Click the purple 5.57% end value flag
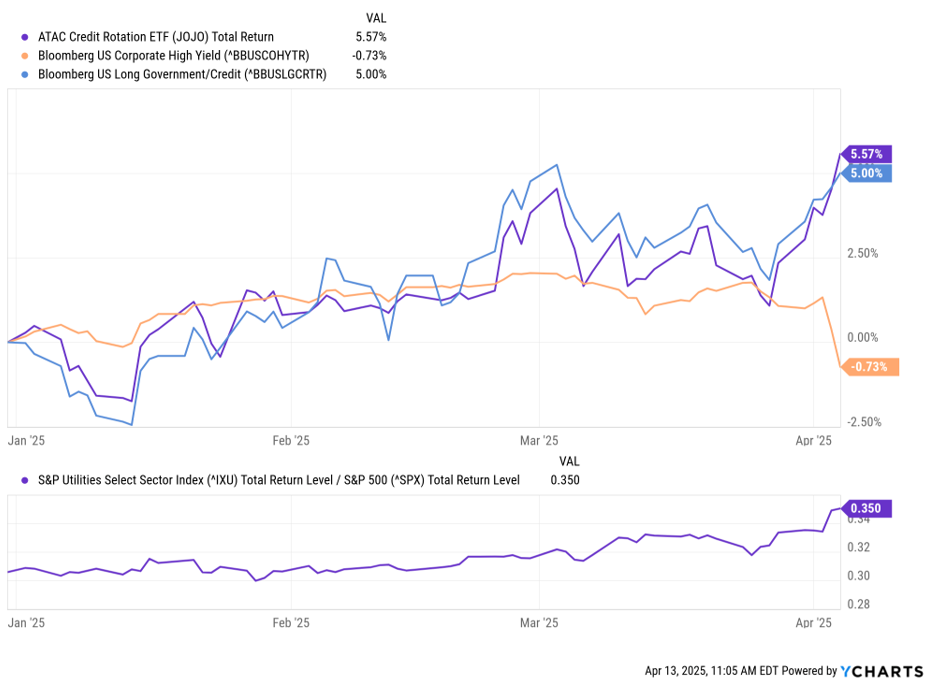931x684 pixels. click(866, 154)
